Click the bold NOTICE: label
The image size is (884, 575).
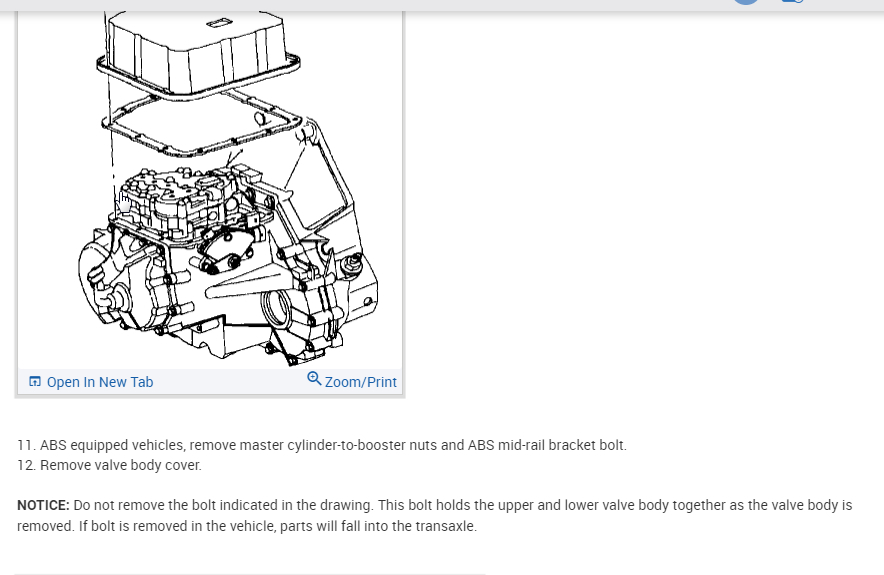pyautogui.click(x=43, y=505)
